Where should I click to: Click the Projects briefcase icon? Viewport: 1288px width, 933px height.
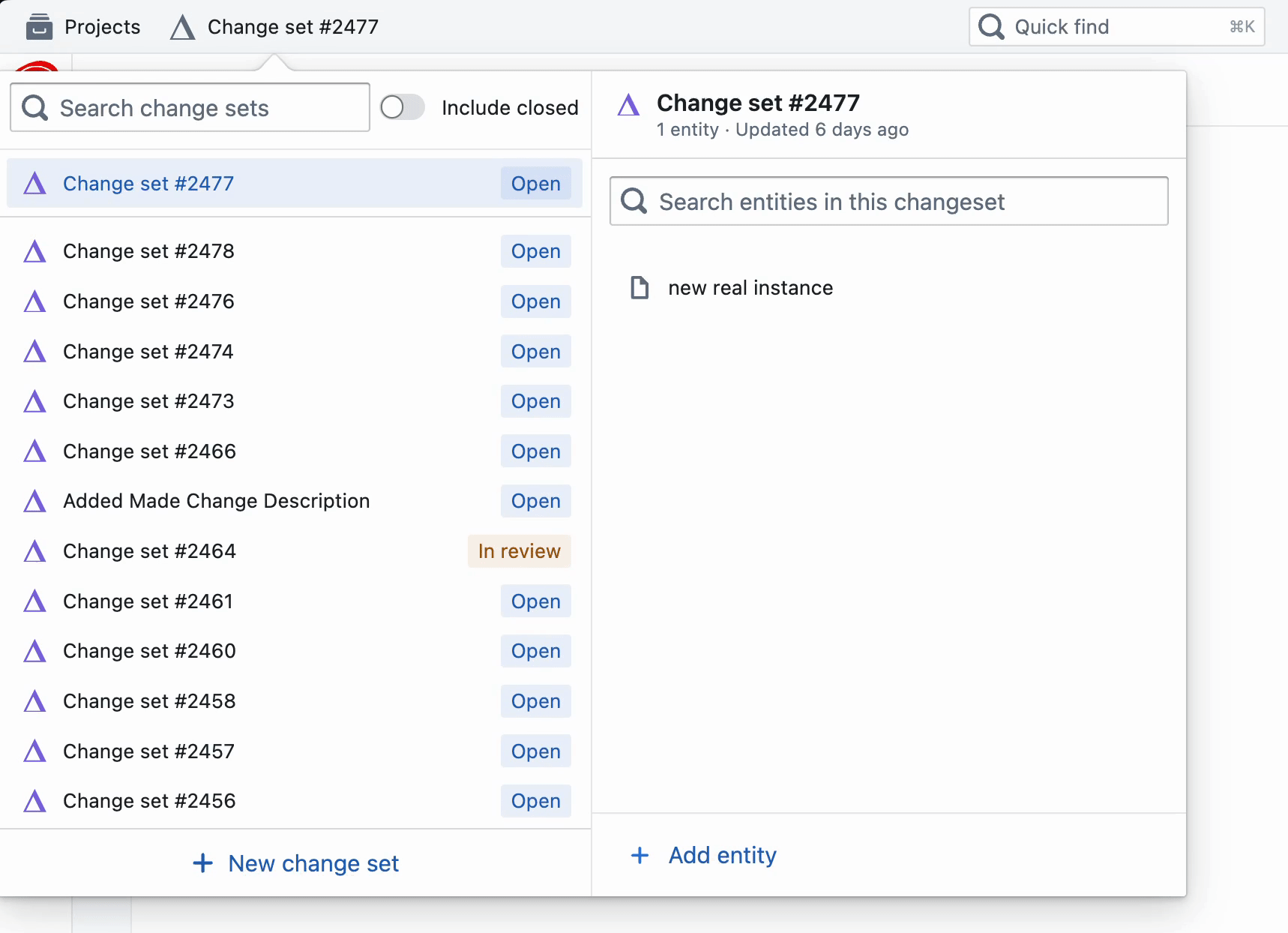click(x=40, y=26)
